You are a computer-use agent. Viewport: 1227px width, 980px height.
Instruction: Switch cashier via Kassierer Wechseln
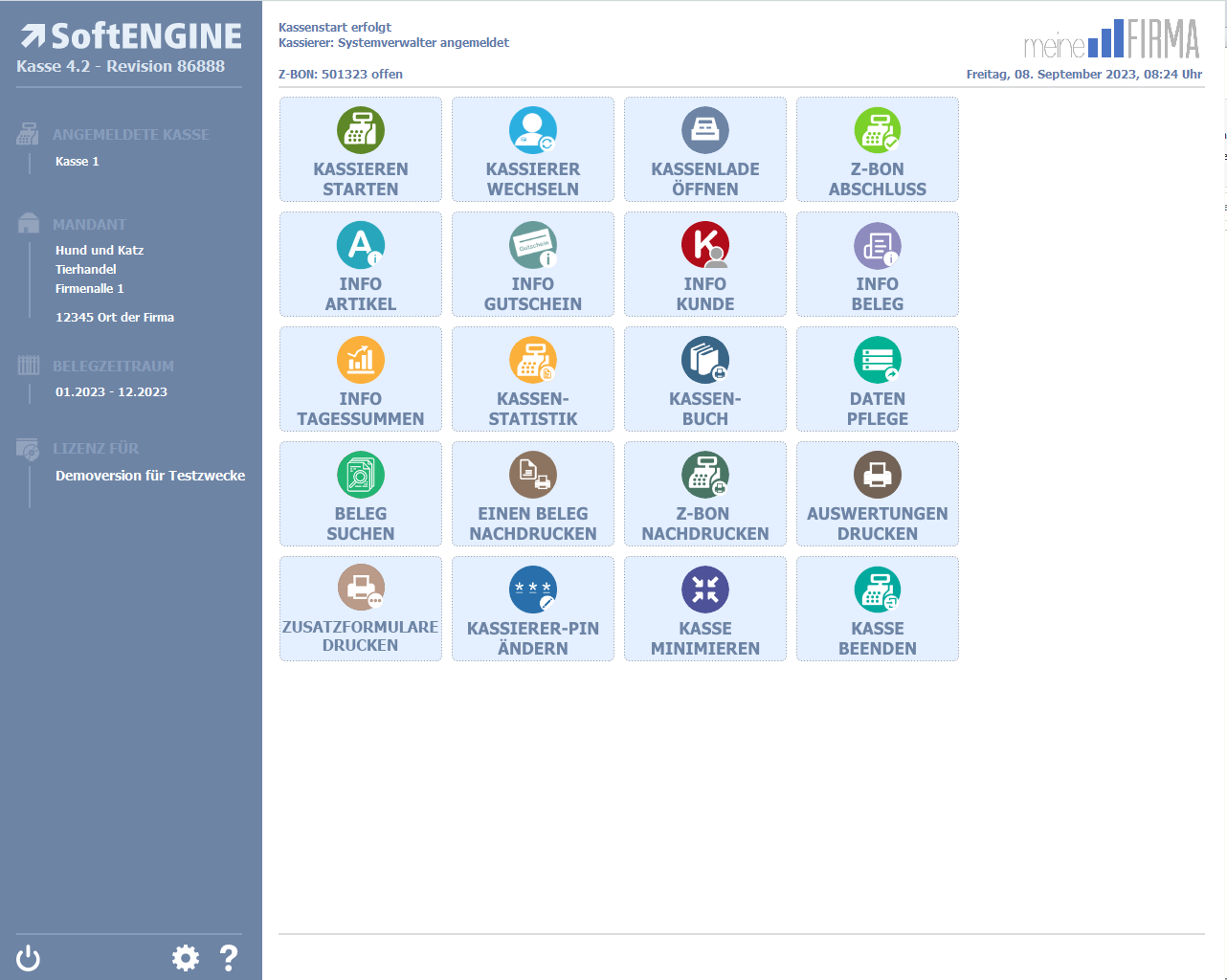pyautogui.click(x=533, y=149)
